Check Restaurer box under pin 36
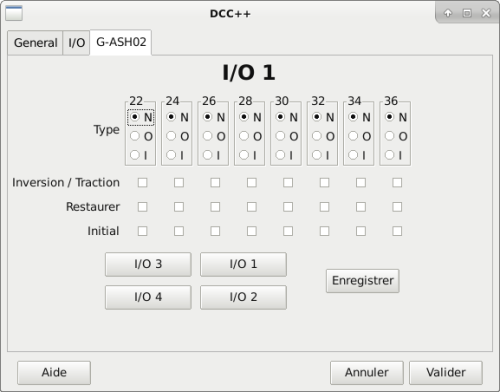 [x=397, y=207]
